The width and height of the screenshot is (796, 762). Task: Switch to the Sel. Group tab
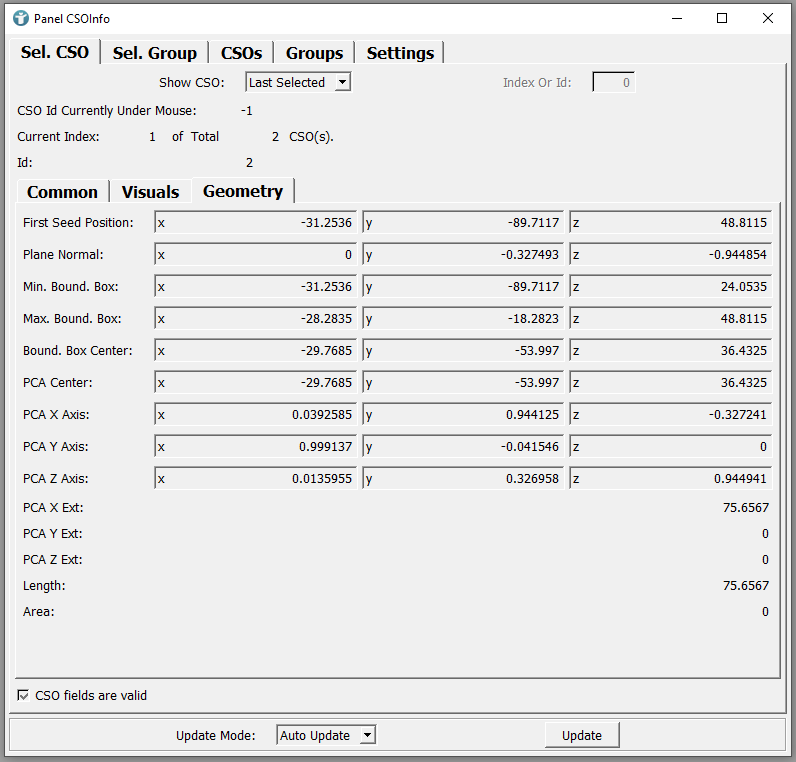[x=154, y=53]
